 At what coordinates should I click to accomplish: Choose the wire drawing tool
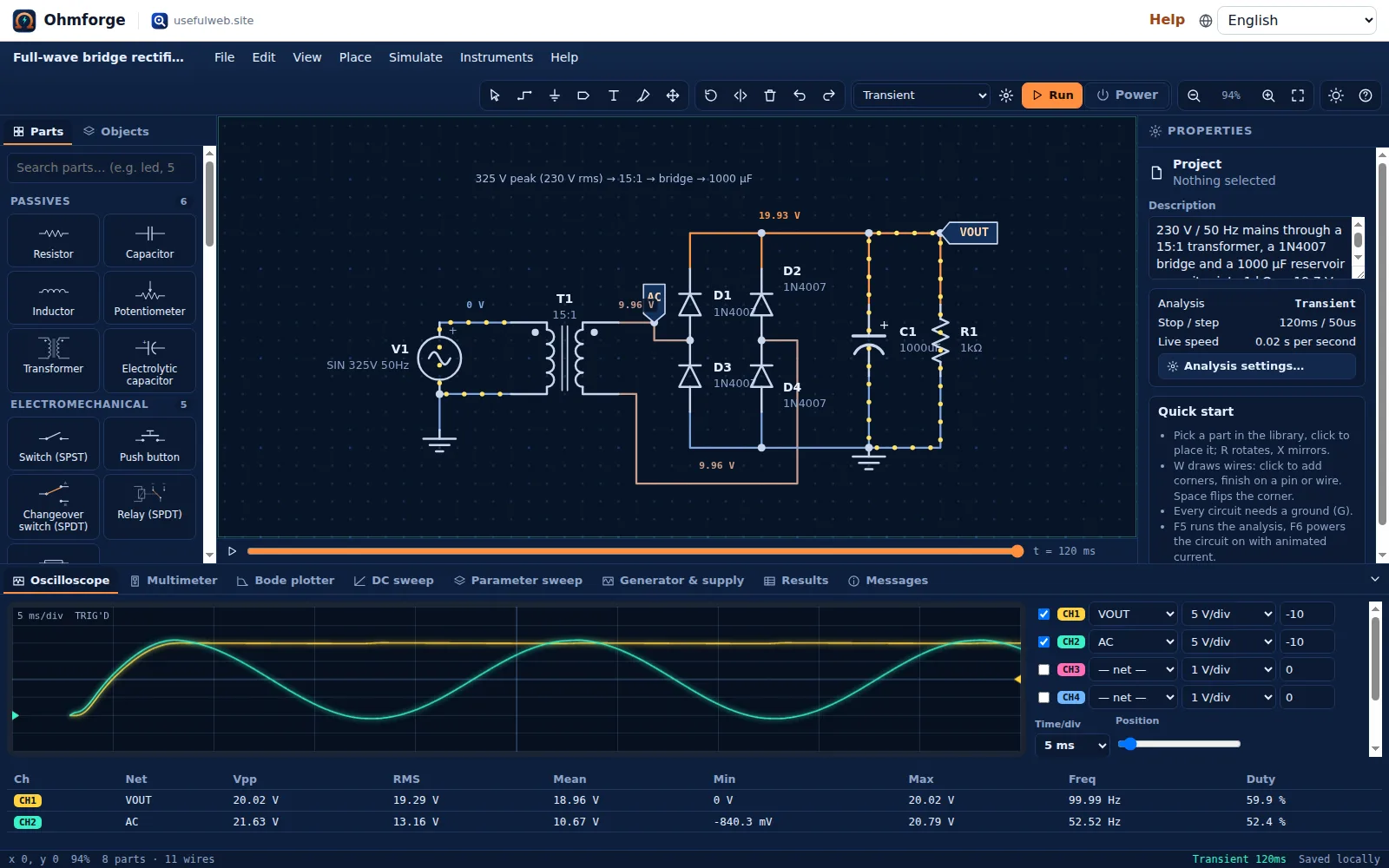click(524, 95)
